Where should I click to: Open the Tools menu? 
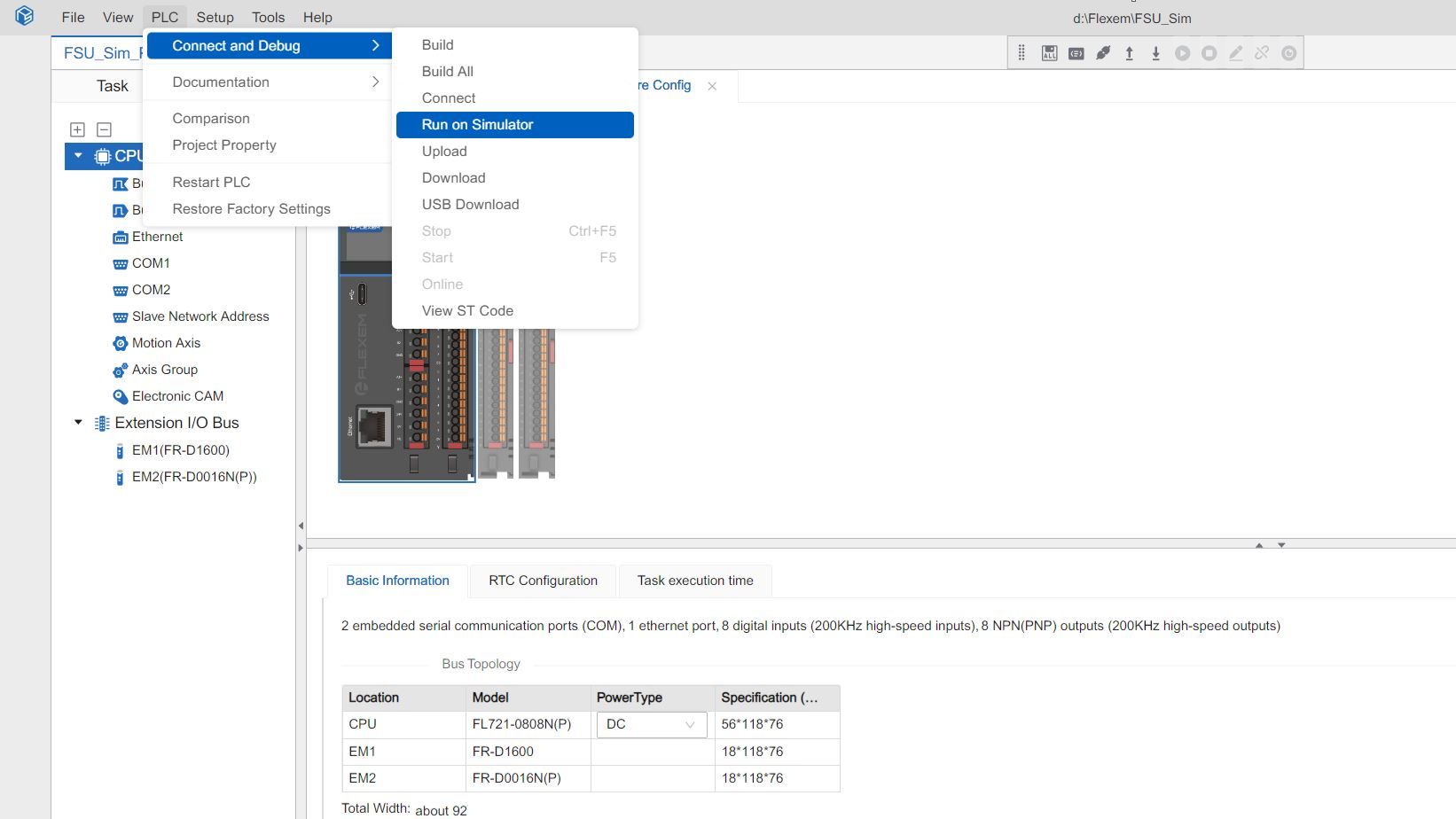coord(268,16)
